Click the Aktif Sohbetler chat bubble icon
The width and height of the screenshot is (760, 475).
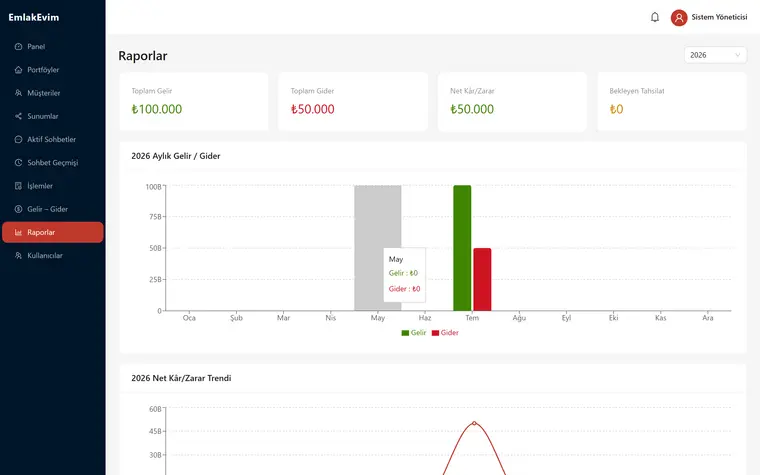point(18,139)
